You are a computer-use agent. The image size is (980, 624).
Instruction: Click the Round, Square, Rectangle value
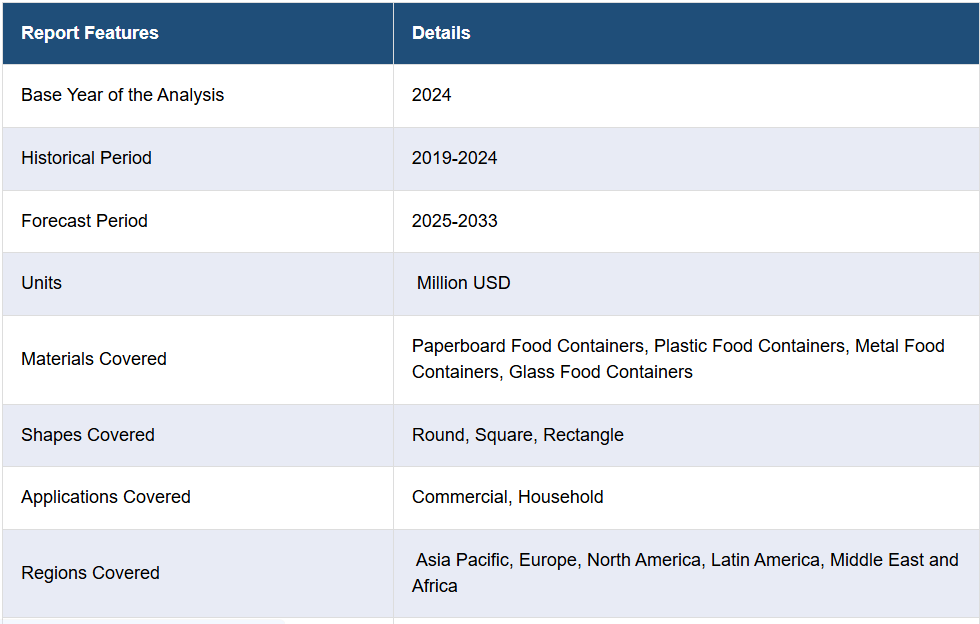517,435
